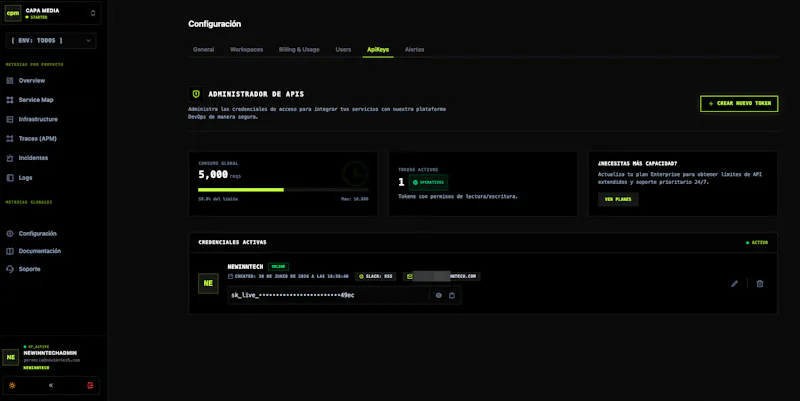Click the cpm logo icon

[13, 13]
